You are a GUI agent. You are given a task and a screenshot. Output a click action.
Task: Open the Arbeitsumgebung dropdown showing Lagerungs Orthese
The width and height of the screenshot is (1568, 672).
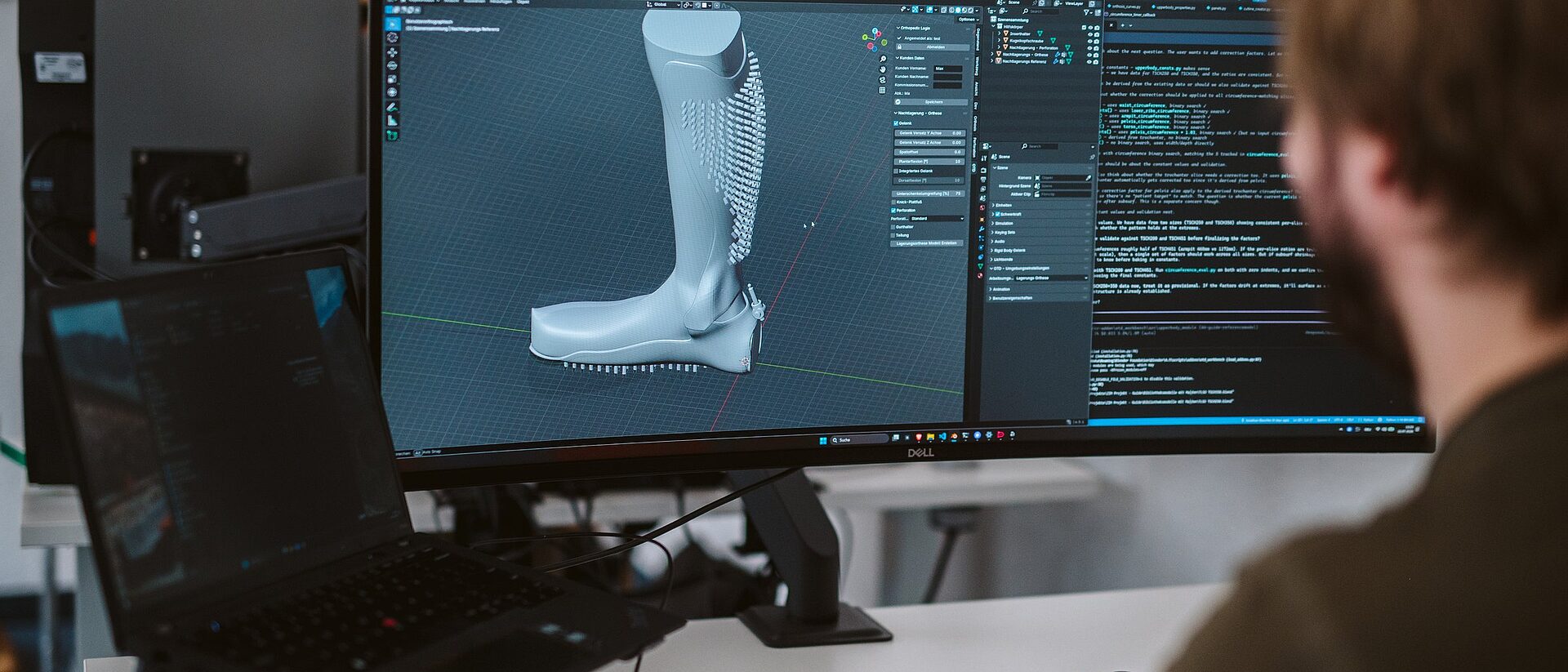(x=1052, y=278)
